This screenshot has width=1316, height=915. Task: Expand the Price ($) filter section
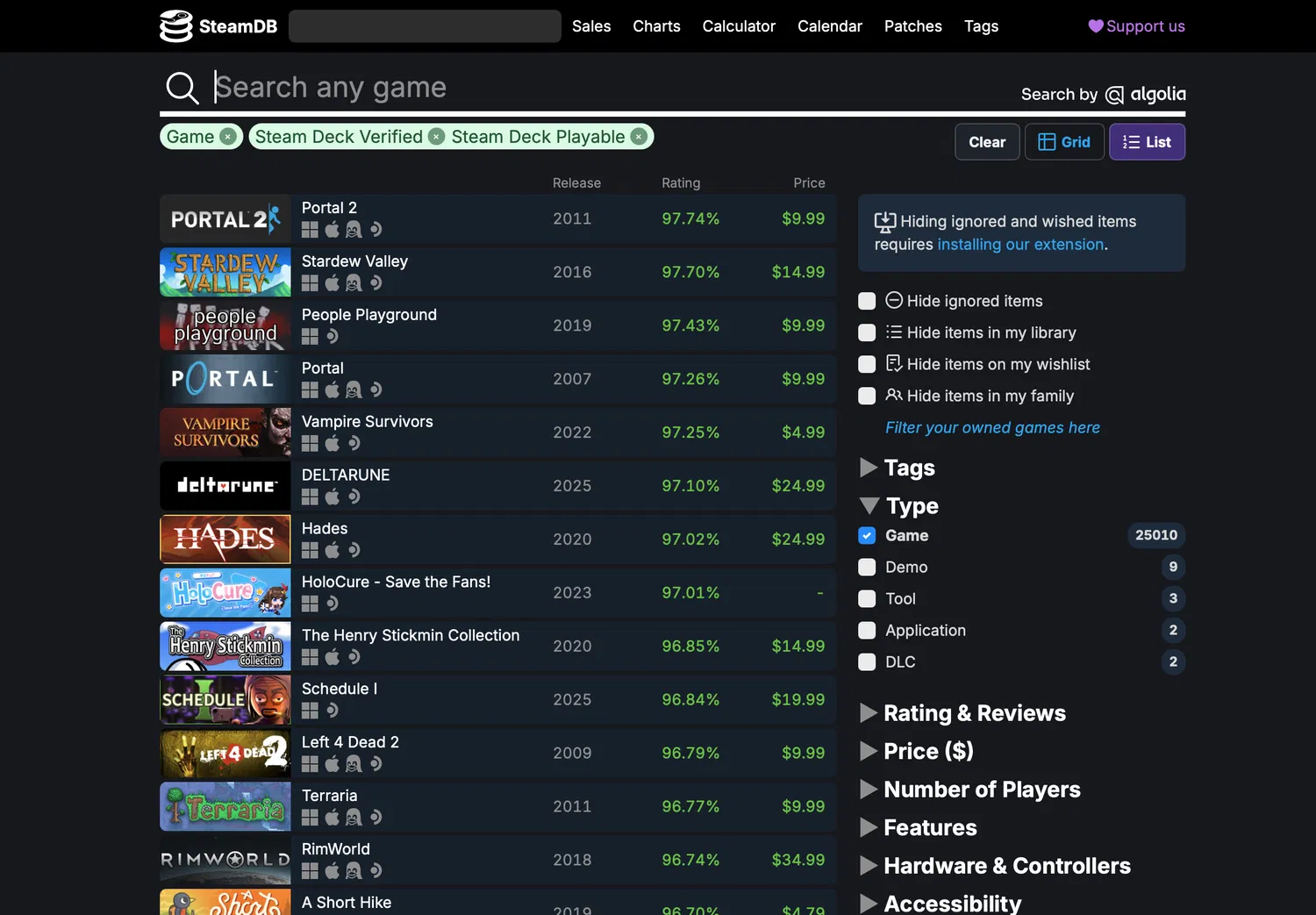[x=916, y=751]
